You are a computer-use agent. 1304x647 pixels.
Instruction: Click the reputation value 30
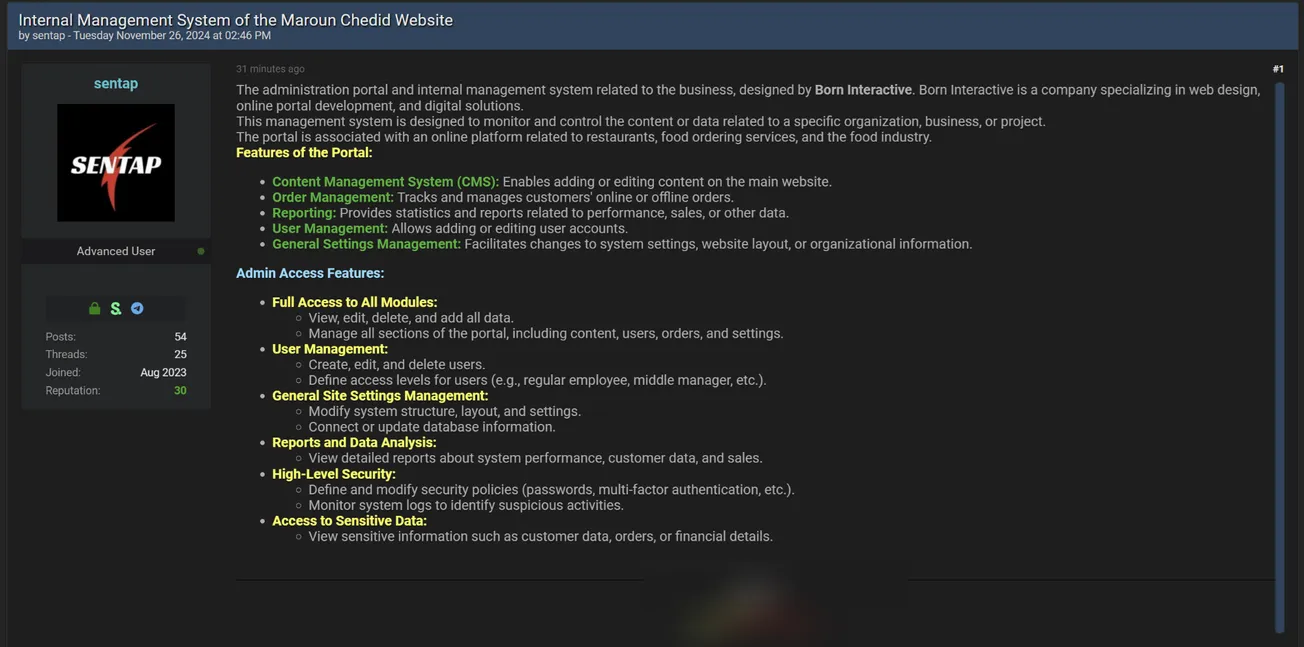click(x=180, y=391)
